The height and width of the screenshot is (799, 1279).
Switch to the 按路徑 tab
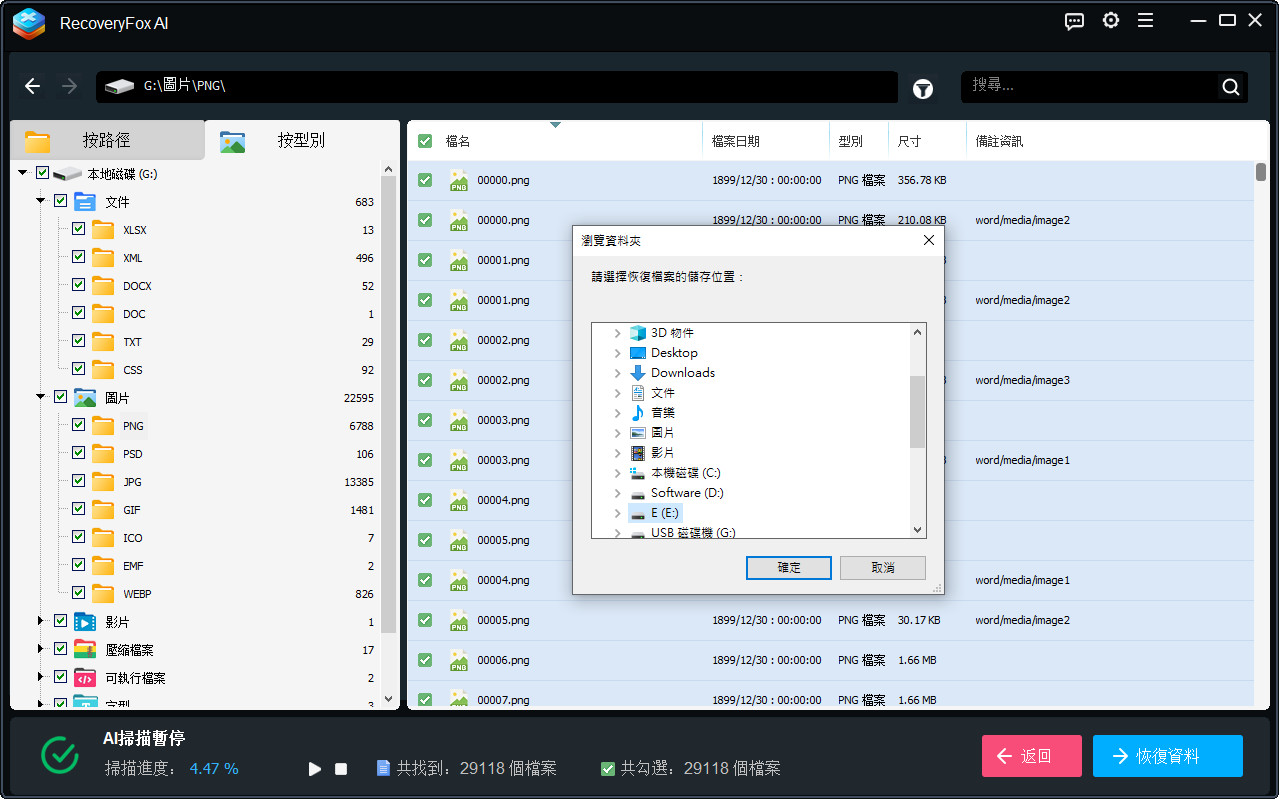(x=105, y=141)
